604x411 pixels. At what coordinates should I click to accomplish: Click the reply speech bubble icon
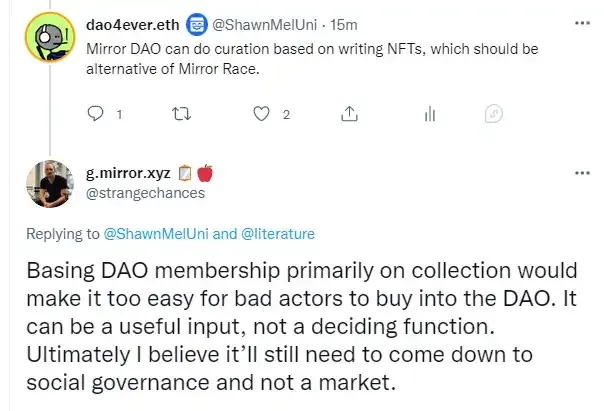click(96, 114)
